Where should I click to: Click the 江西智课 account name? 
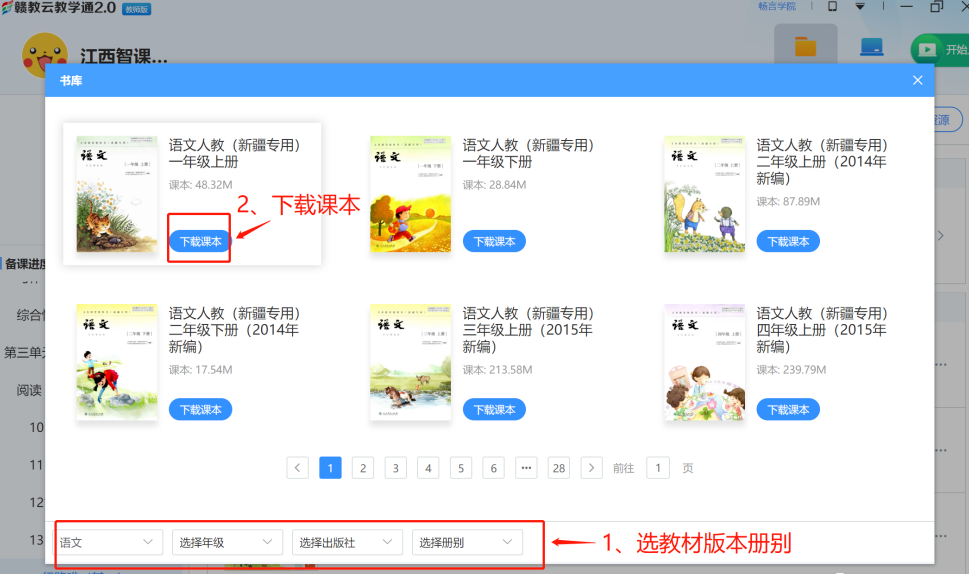(124, 57)
